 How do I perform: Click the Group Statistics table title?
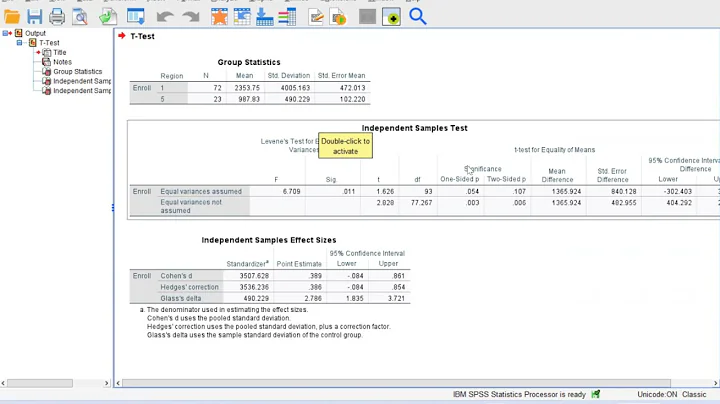[249, 62]
